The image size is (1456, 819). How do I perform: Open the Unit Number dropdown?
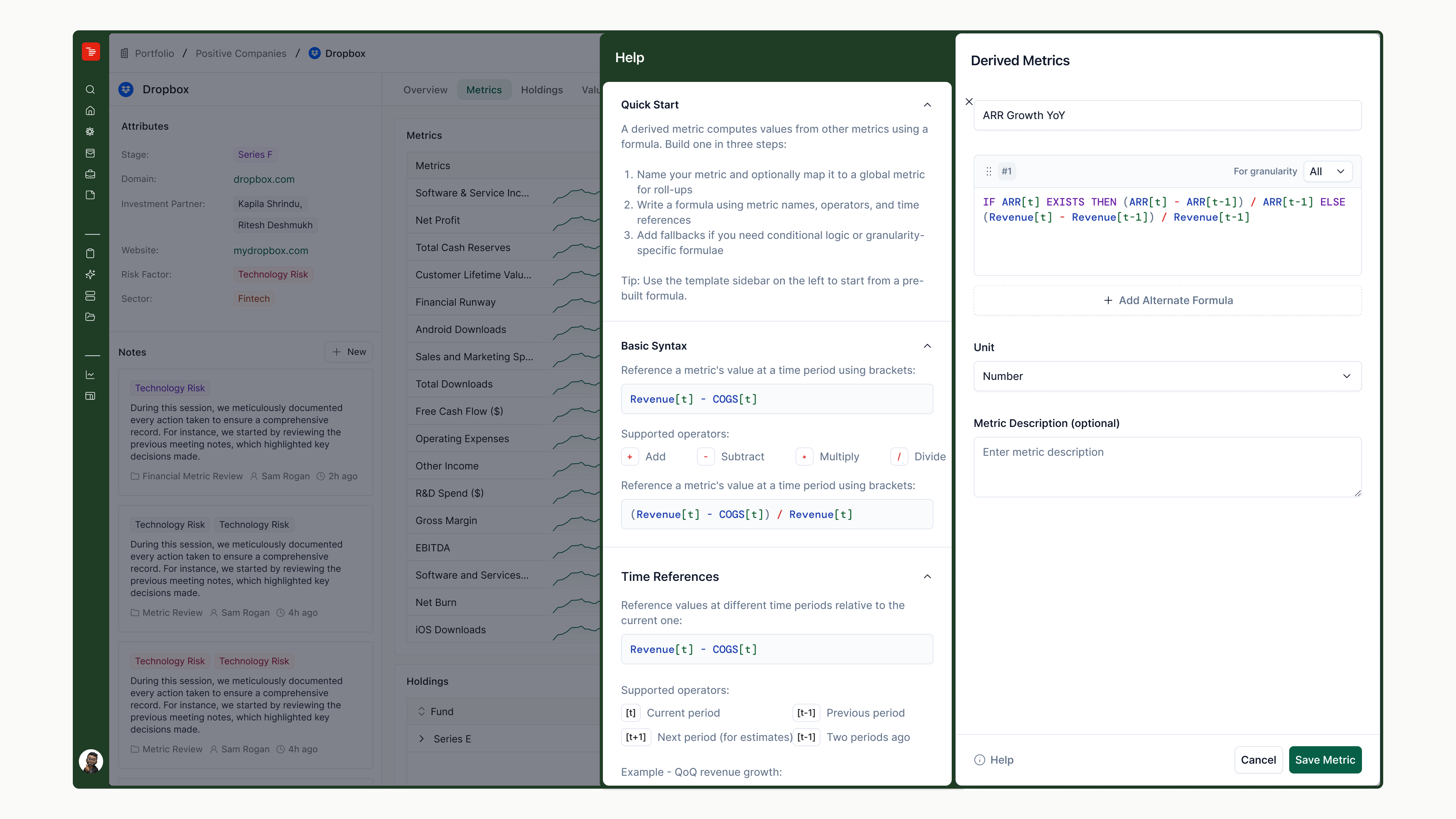click(x=1167, y=377)
